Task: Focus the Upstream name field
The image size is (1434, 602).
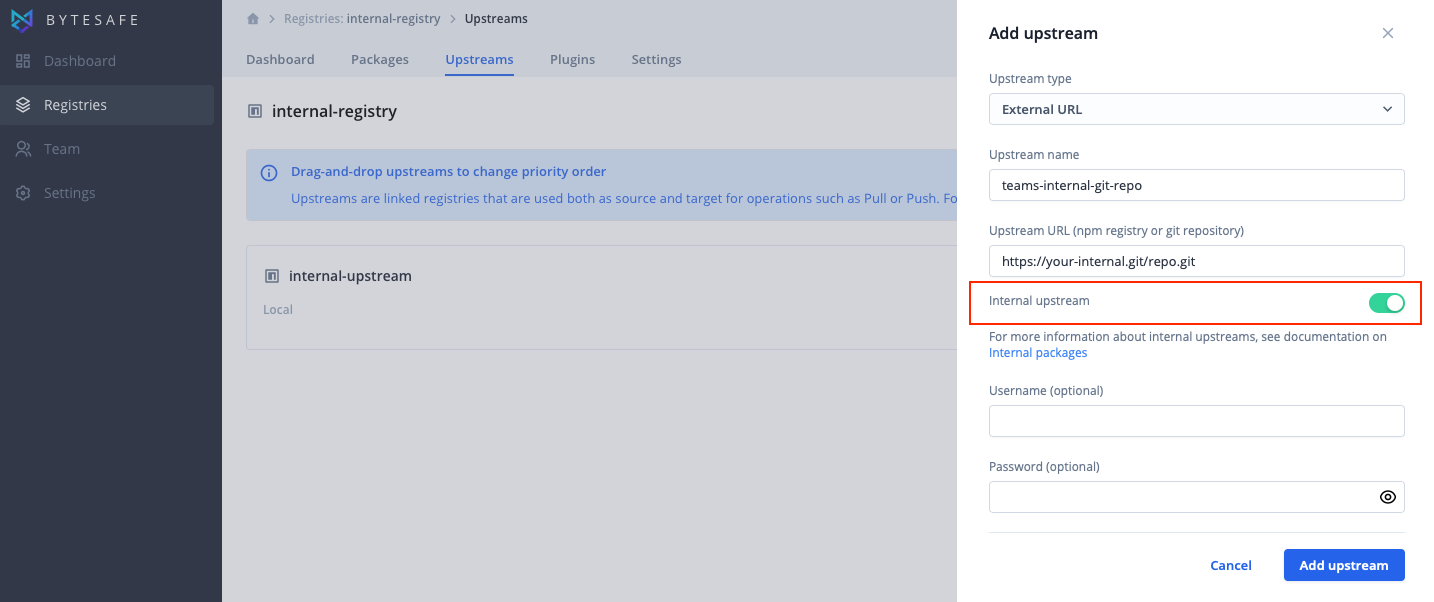Action: 1196,185
